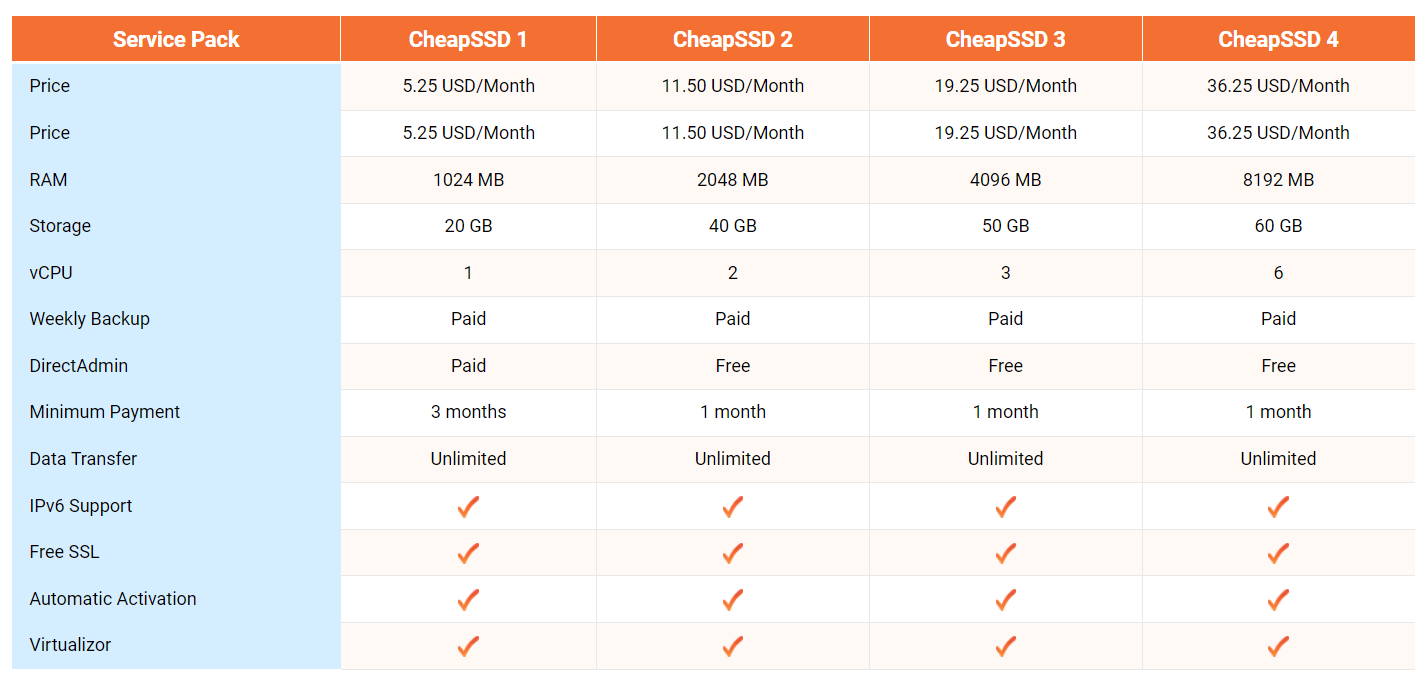Click the Automatic Activation checkmark for CheapSSD 3

click(1005, 600)
